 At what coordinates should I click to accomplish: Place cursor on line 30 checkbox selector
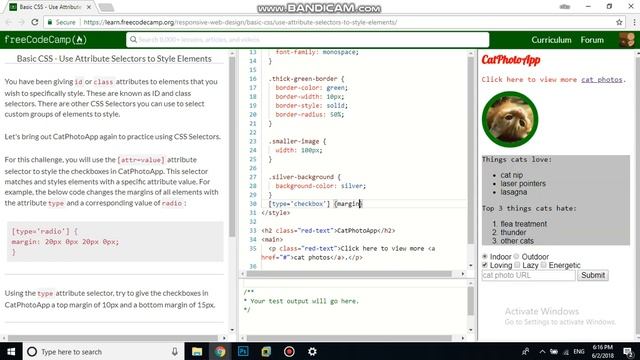pos(299,204)
